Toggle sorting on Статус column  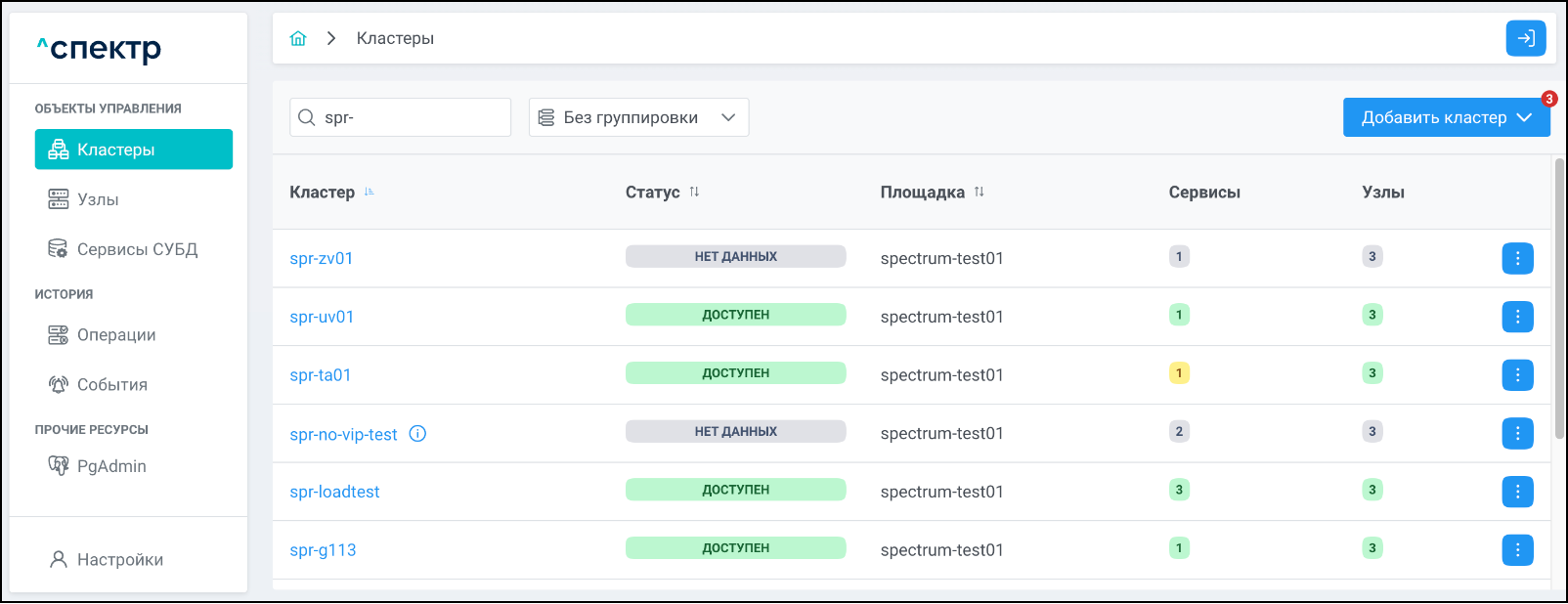click(x=694, y=193)
